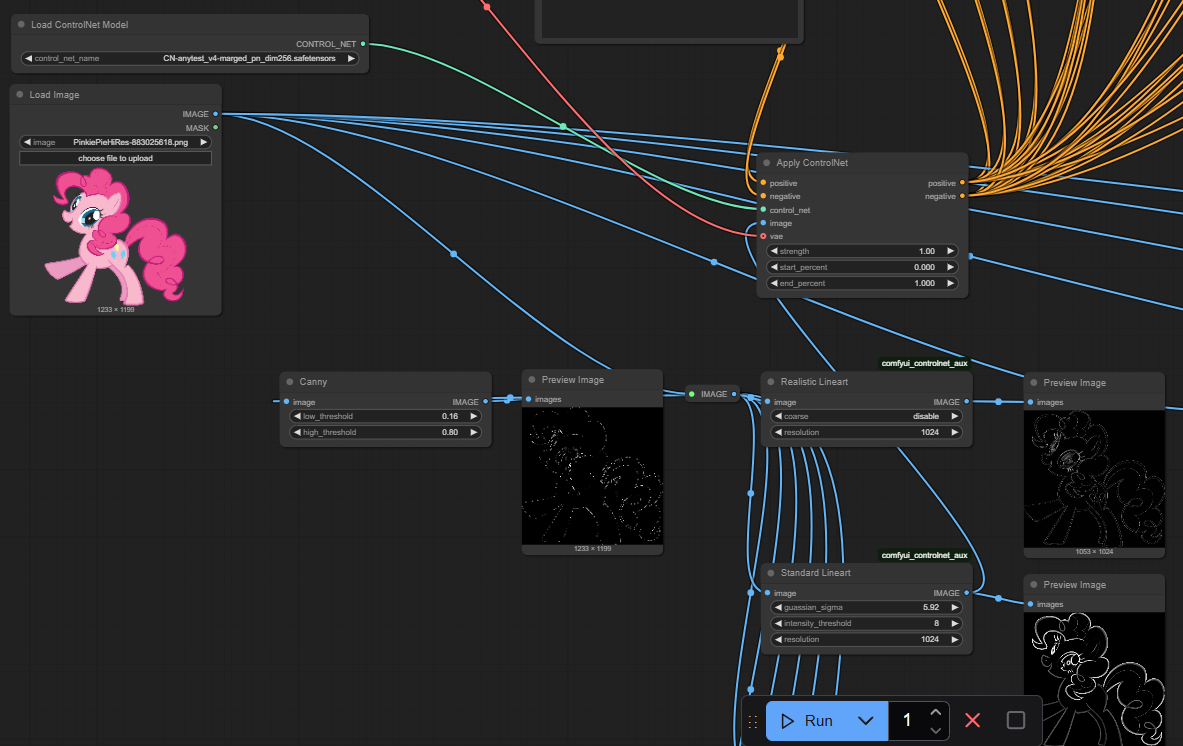The image size is (1183, 746).
Task: Click the end_percent value field
Action: tap(862, 284)
